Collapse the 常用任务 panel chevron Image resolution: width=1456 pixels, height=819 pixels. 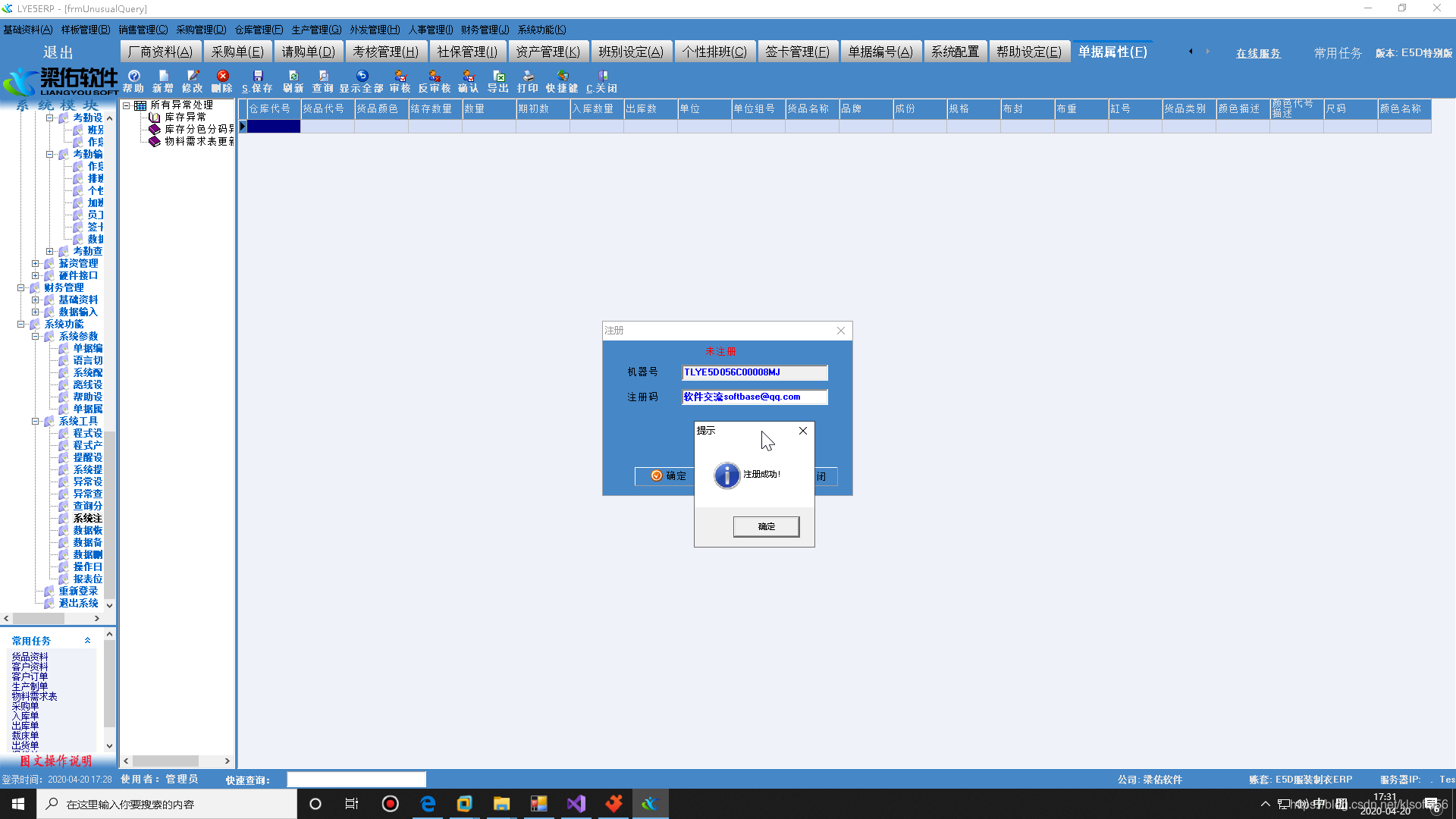[x=87, y=641]
